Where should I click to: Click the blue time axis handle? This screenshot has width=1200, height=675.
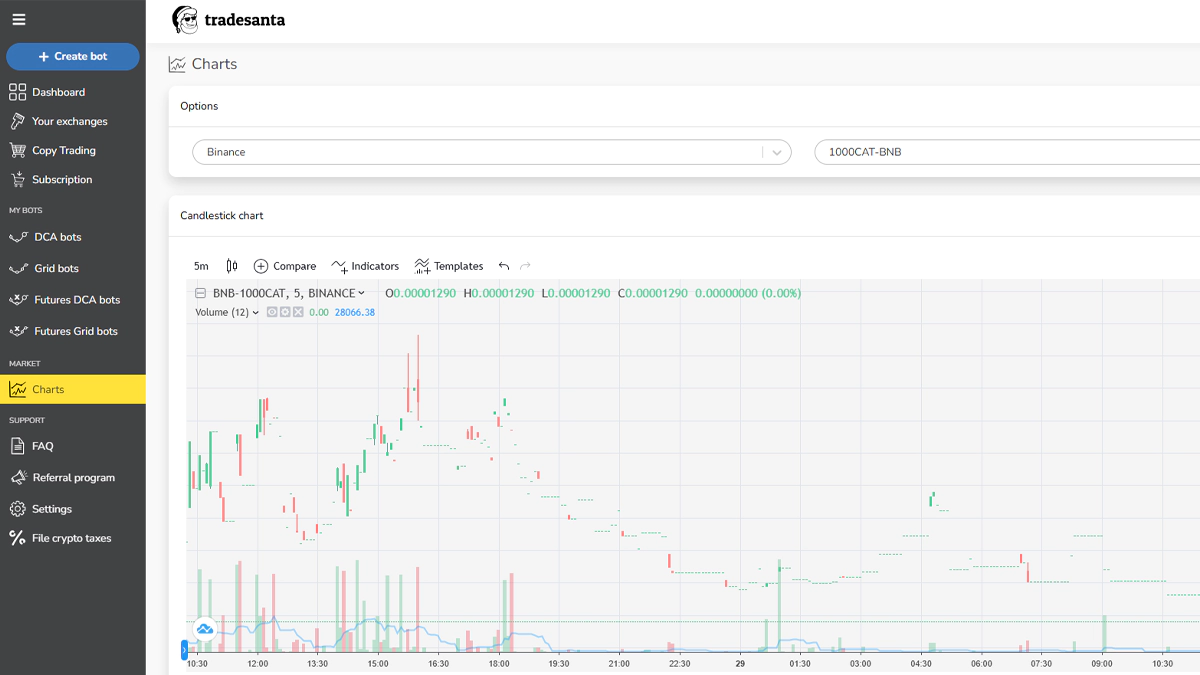tap(184, 650)
